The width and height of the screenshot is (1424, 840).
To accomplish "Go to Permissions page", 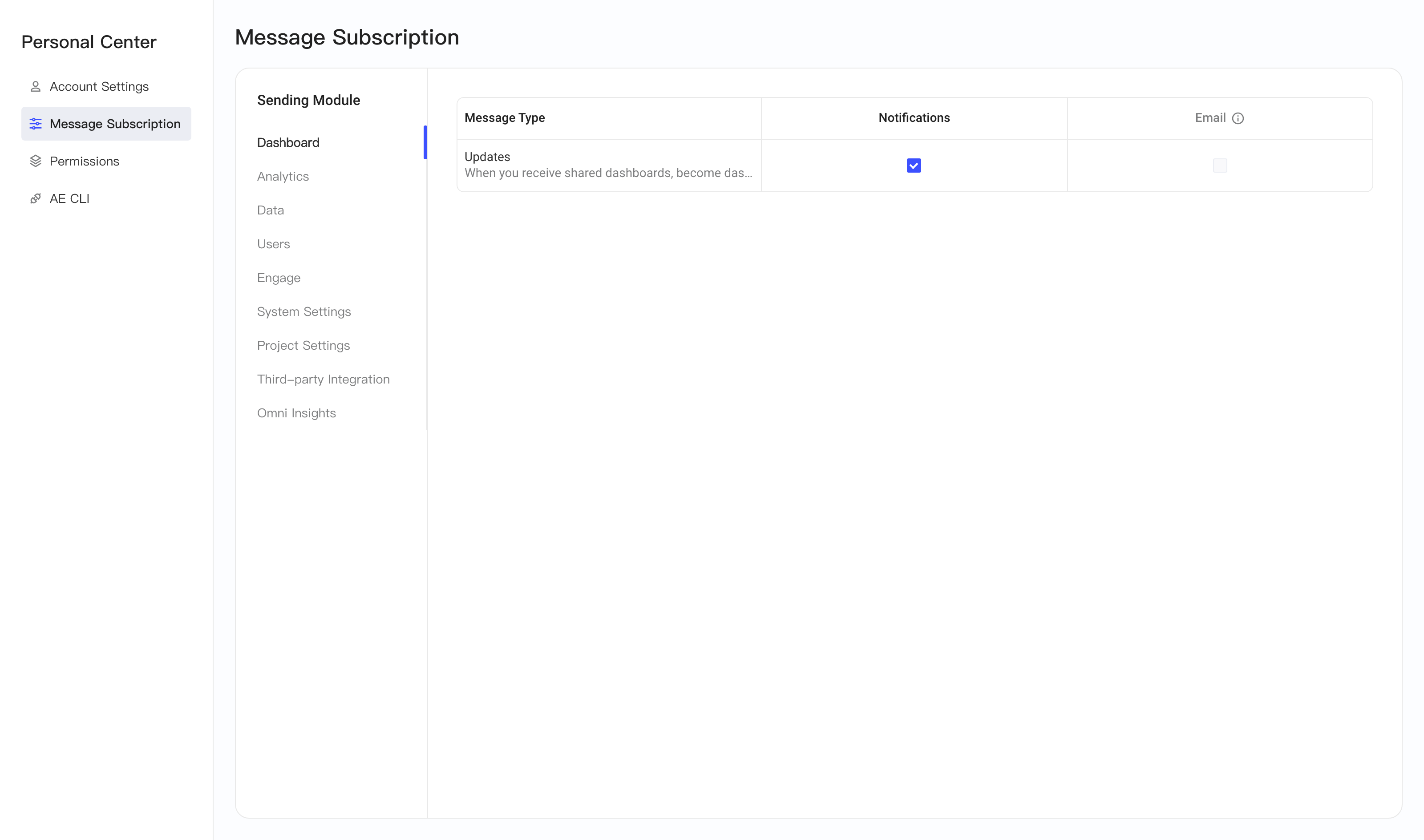I will [x=106, y=162].
